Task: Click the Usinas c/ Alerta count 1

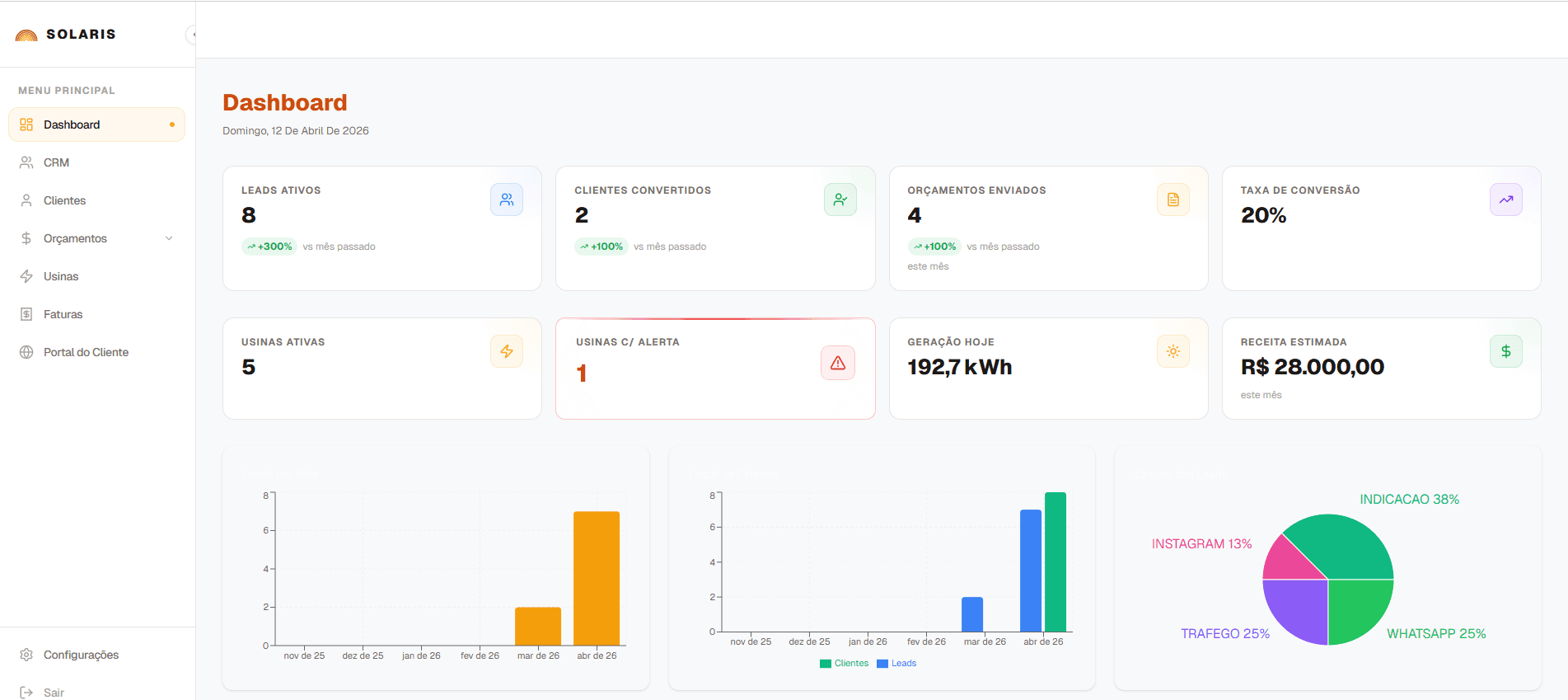Action: [x=582, y=374]
